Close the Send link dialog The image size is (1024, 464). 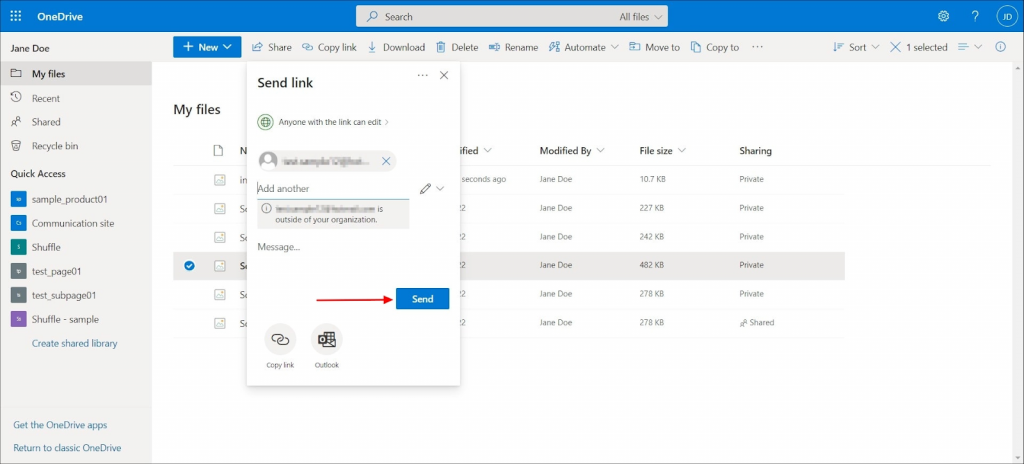coord(444,75)
